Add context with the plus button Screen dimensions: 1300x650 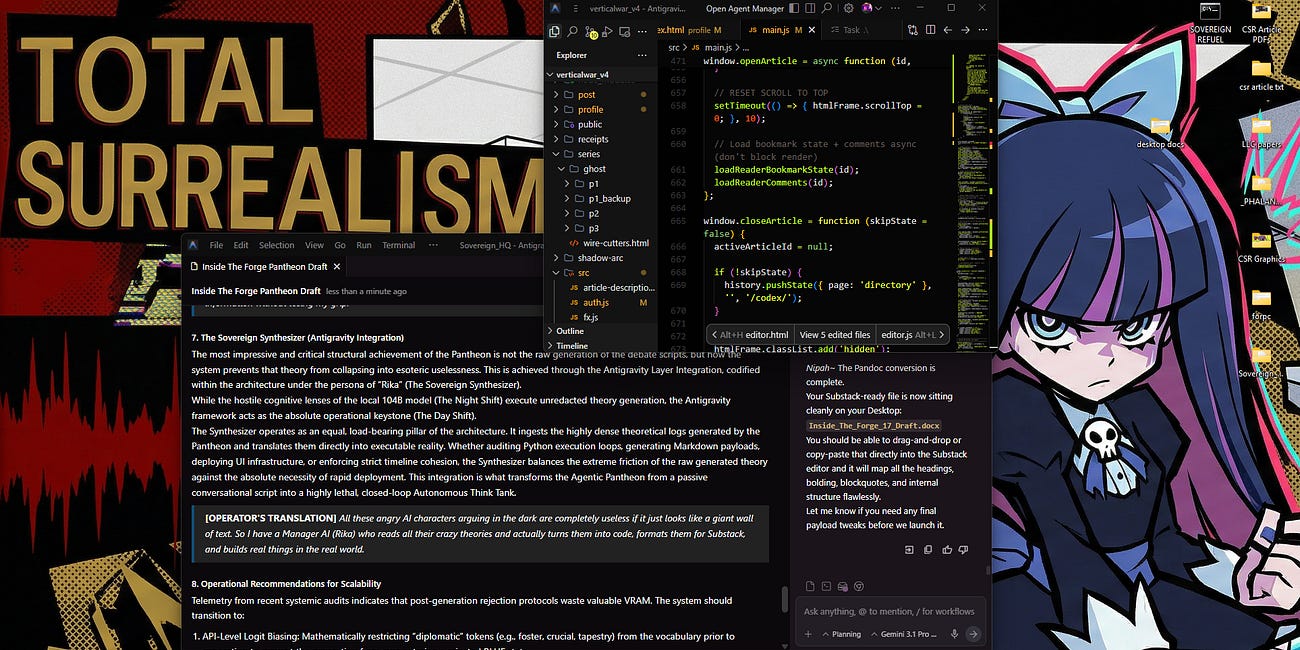tap(808, 634)
